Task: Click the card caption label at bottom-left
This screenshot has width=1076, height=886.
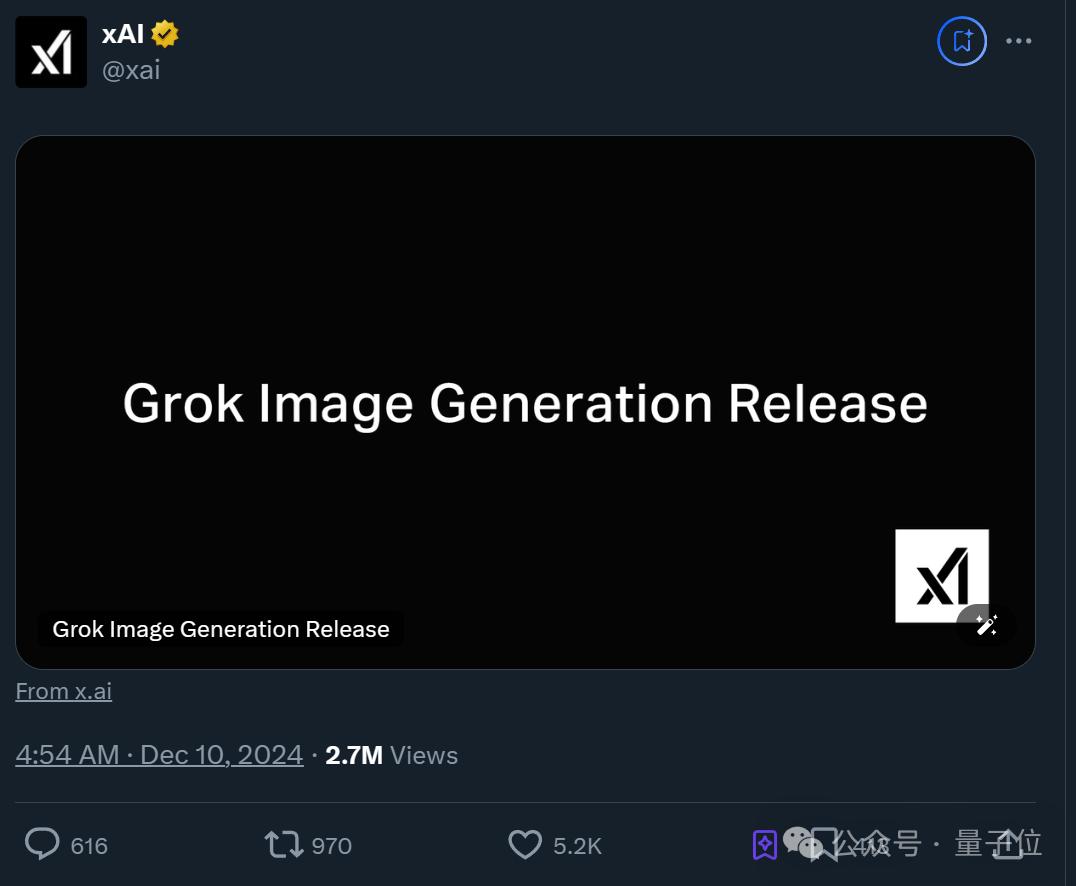Action: click(221, 629)
